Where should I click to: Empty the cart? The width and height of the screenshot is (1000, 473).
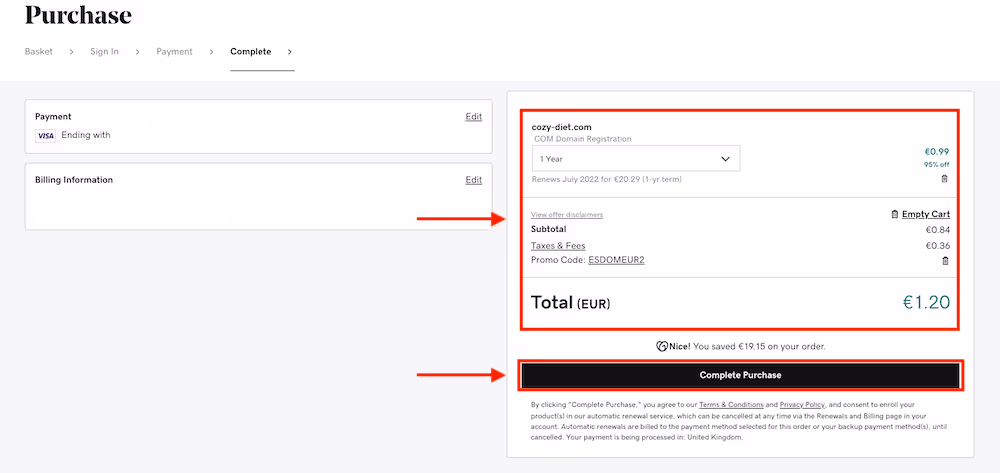pyautogui.click(x=925, y=214)
